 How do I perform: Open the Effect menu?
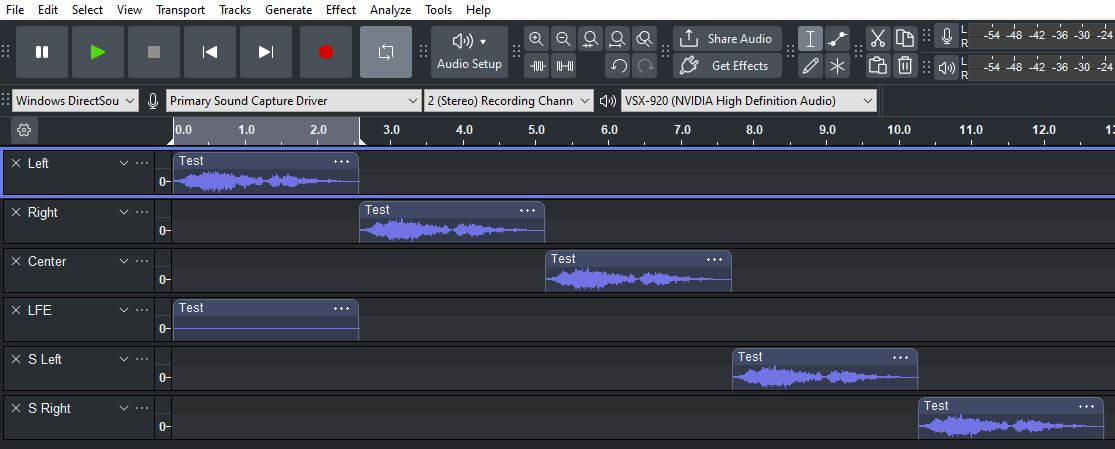[x=340, y=10]
